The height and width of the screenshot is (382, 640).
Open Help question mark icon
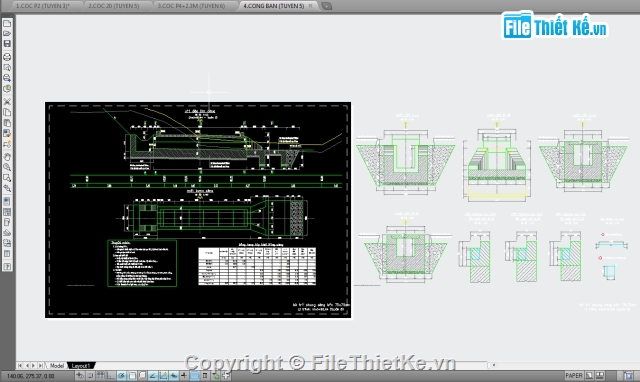tap(7, 267)
